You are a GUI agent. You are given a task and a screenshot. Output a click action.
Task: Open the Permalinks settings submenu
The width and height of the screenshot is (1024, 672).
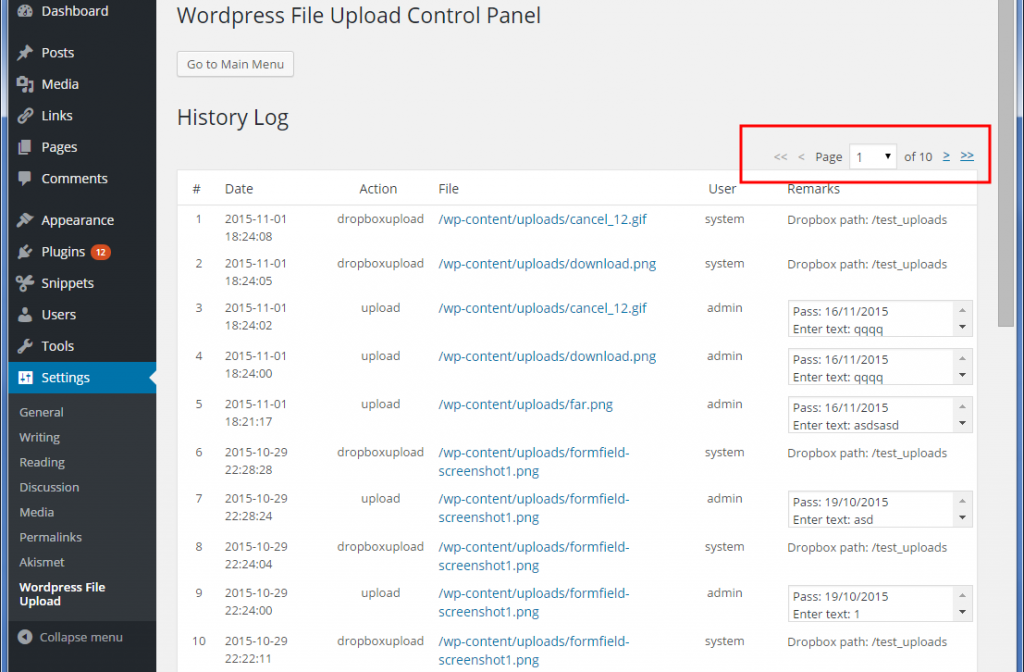pos(50,537)
